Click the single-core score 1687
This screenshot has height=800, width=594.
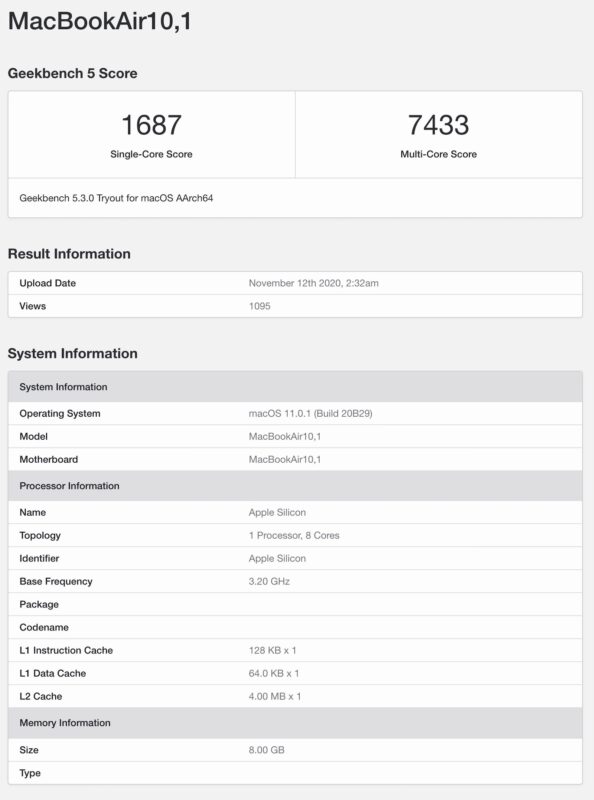152,125
